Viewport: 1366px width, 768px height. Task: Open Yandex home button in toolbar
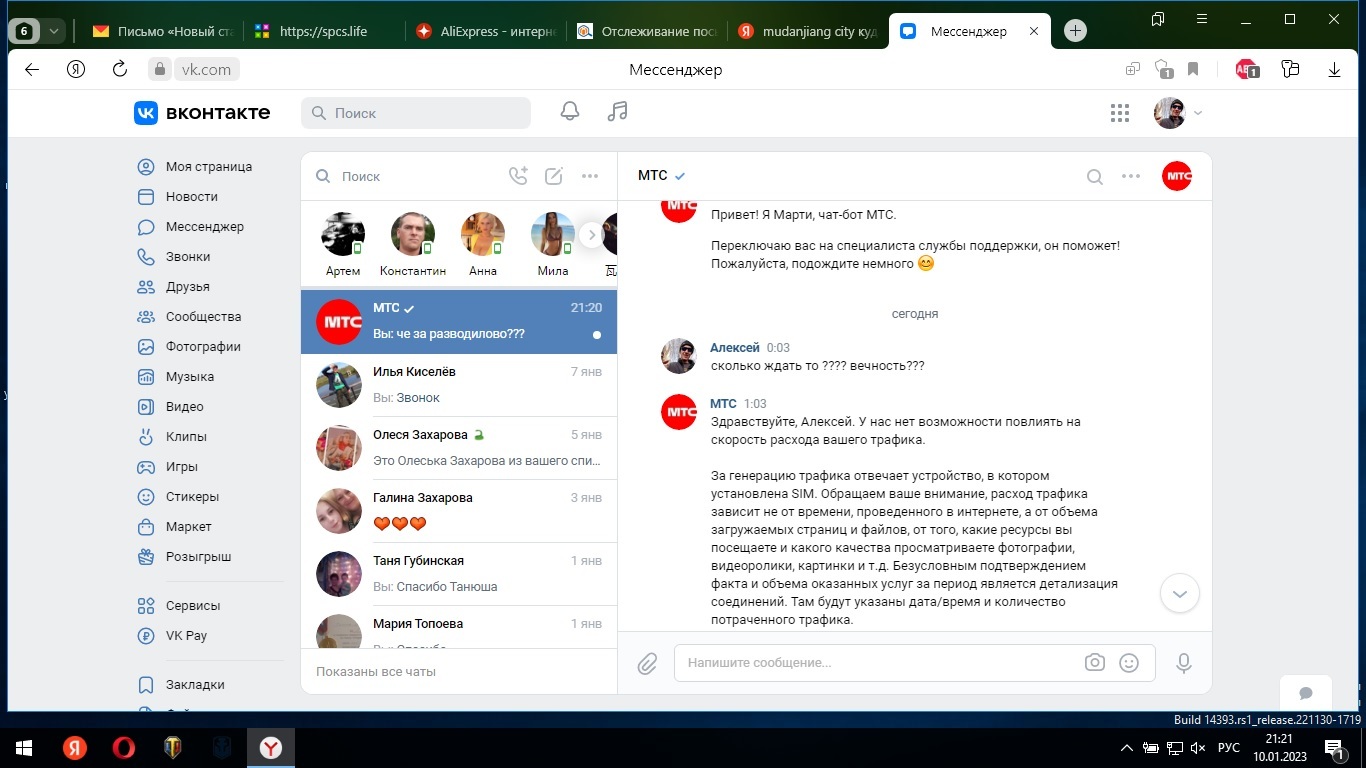pyautogui.click(x=76, y=69)
